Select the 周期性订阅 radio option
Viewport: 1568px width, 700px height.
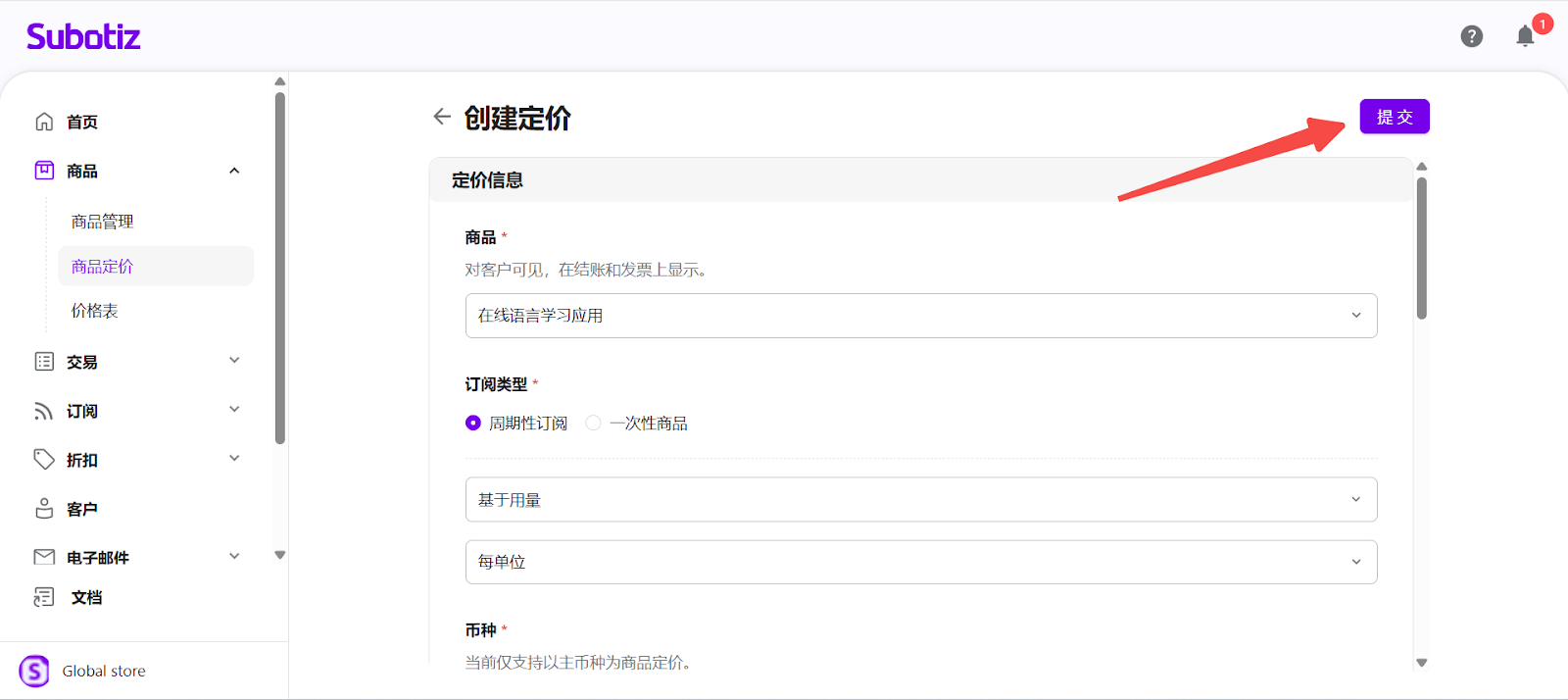click(473, 423)
